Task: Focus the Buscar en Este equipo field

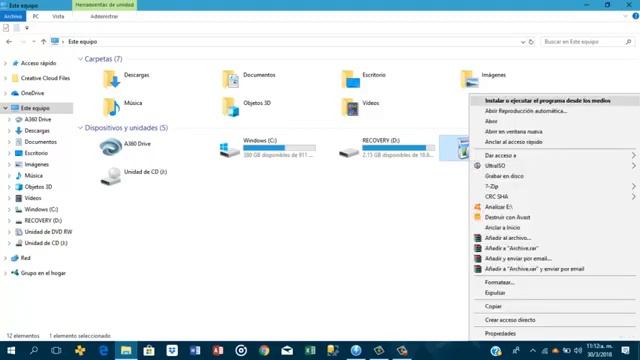Action: click(x=587, y=42)
